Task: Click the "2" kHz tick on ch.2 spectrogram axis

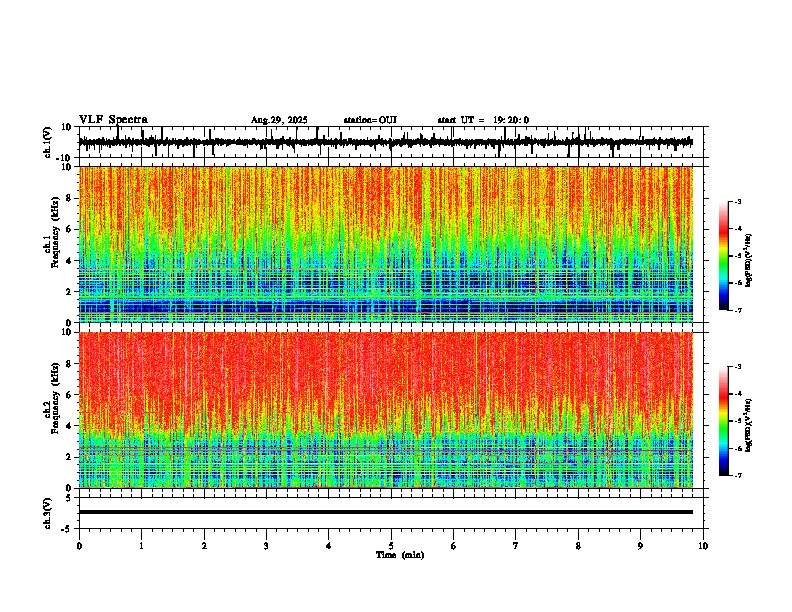Action: click(x=70, y=457)
